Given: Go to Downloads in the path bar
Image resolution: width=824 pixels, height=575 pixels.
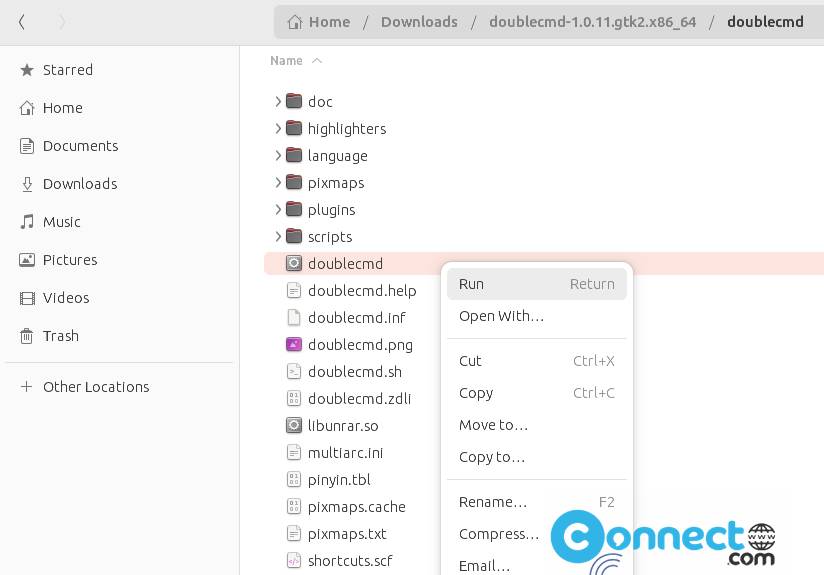Looking at the screenshot, I should pyautogui.click(x=419, y=22).
